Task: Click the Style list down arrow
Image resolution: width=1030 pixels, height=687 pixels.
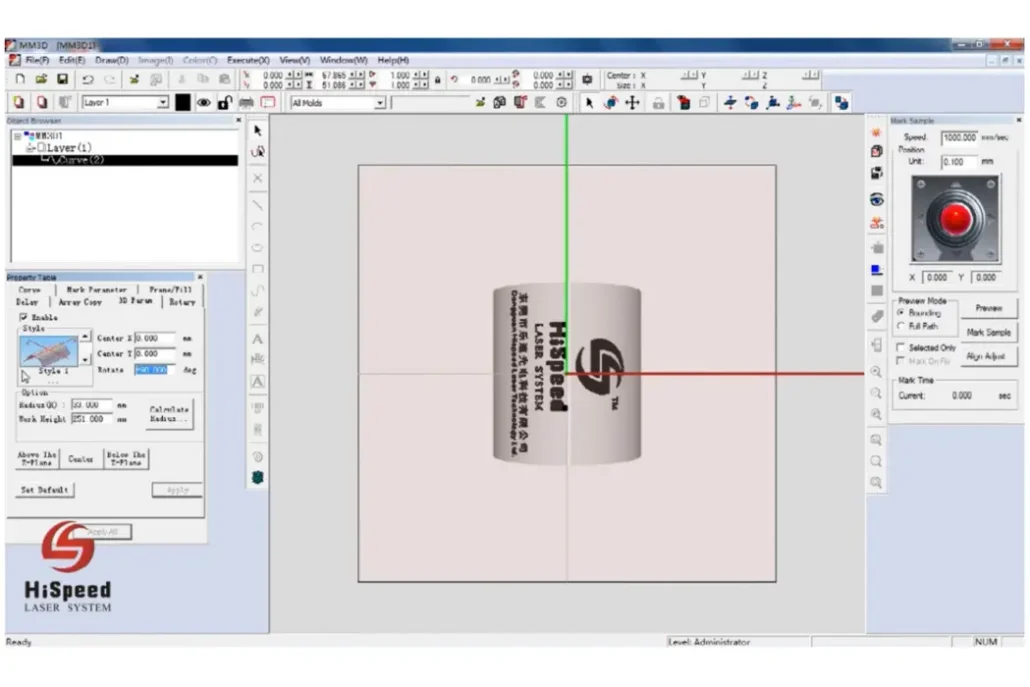Action: tap(85, 360)
